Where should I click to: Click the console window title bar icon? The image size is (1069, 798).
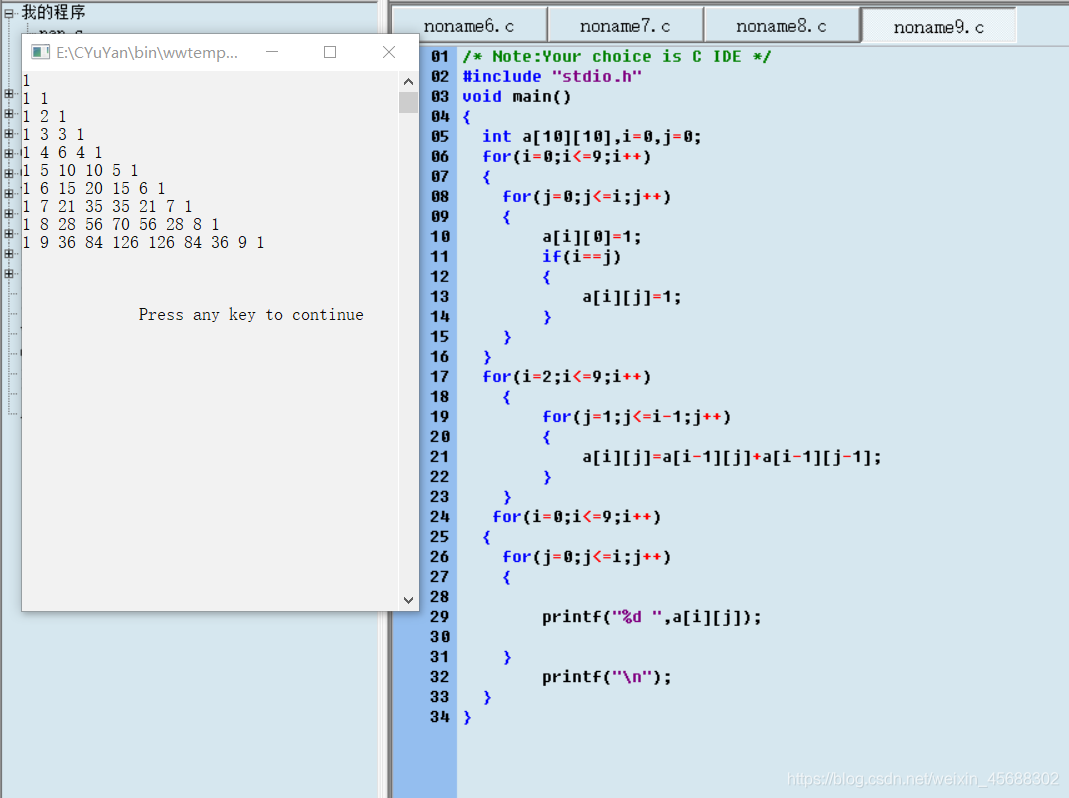(40, 53)
